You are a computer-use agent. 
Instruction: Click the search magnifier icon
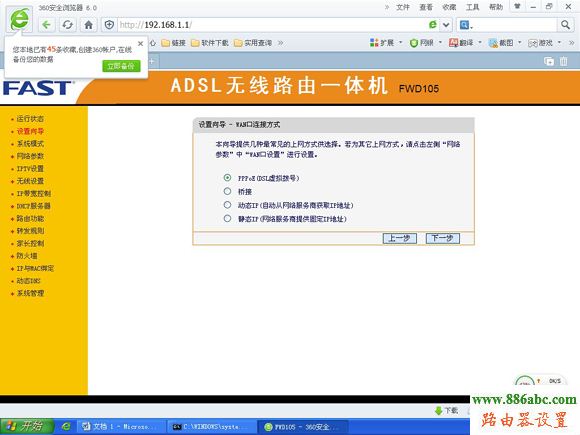point(565,25)
